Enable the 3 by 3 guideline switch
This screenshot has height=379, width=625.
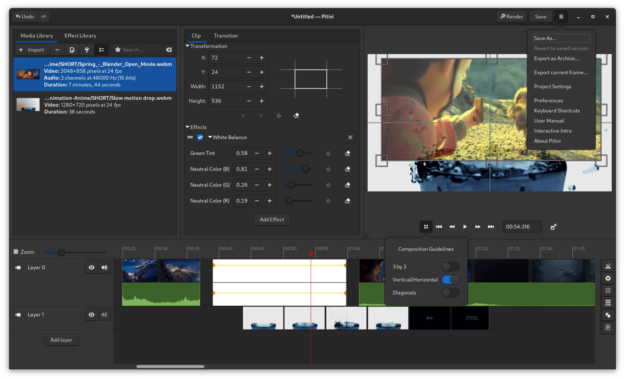(x=450, y=267)
